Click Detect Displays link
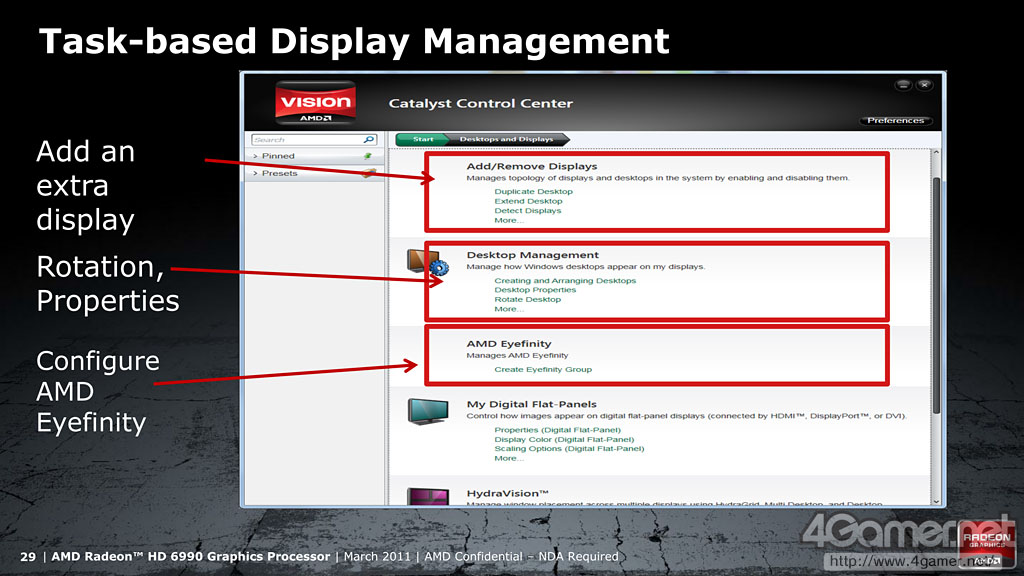The image size is (1024, 576). tap(528, 211)
